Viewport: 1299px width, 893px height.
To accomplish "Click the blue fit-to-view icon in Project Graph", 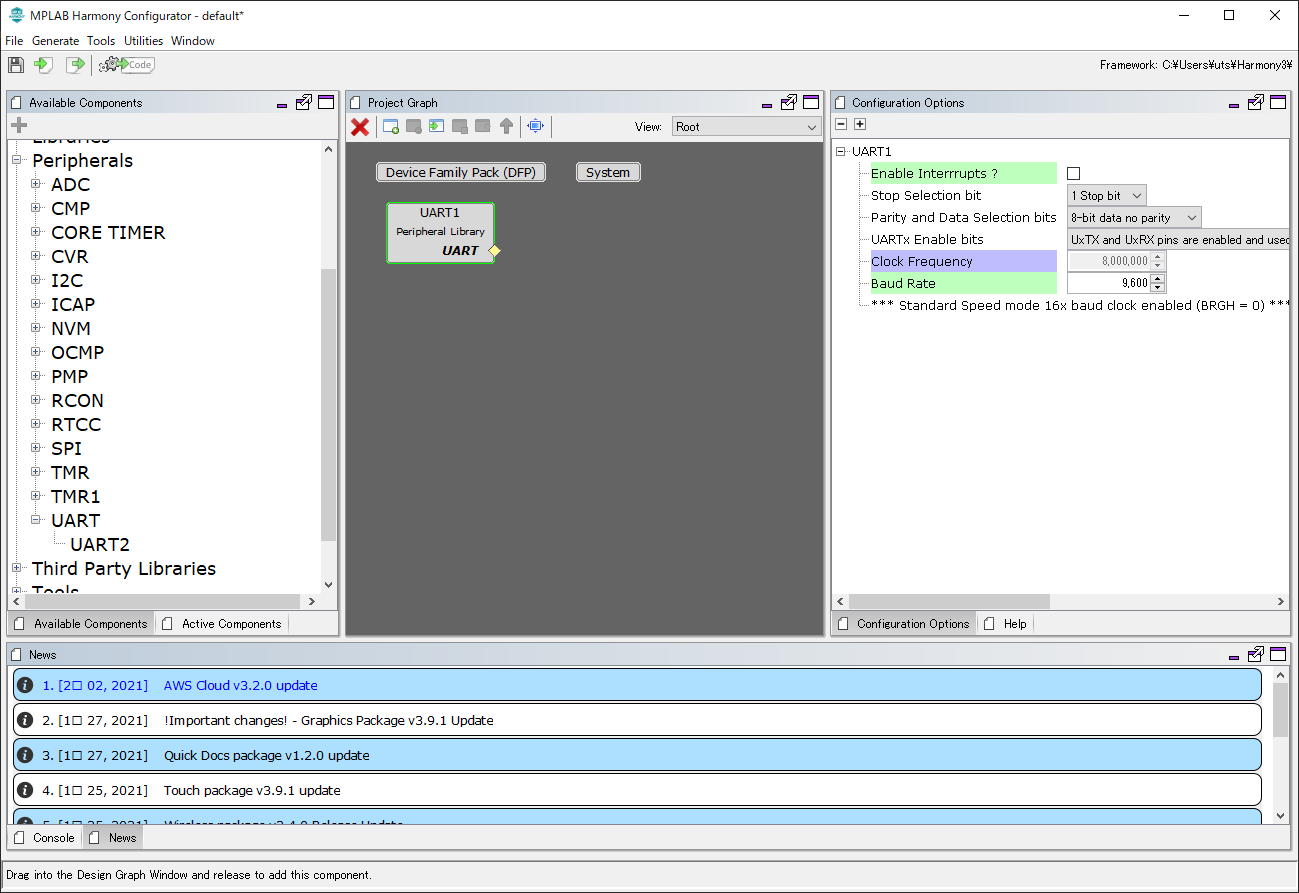I will pos(535,126).
